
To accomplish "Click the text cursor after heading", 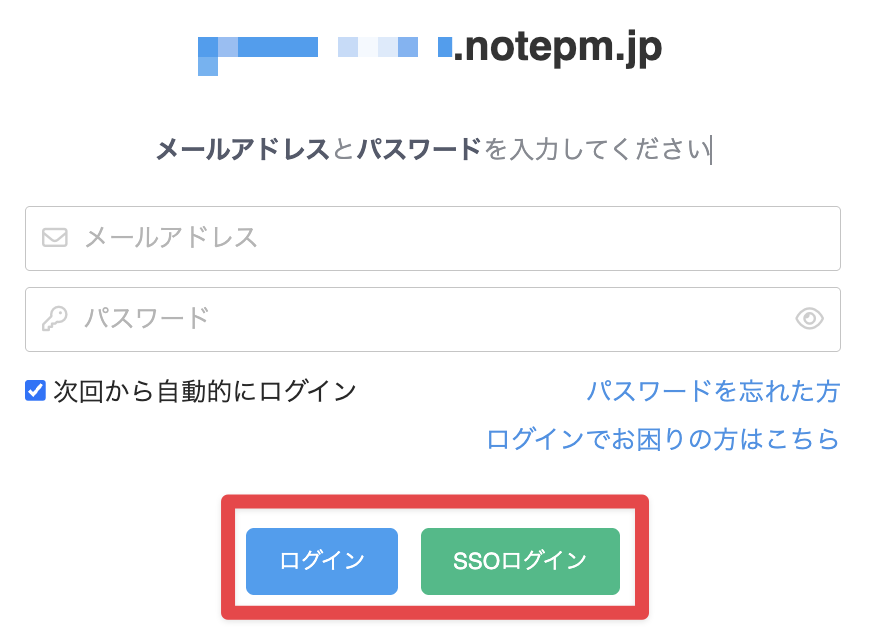I will click(711, 150).
